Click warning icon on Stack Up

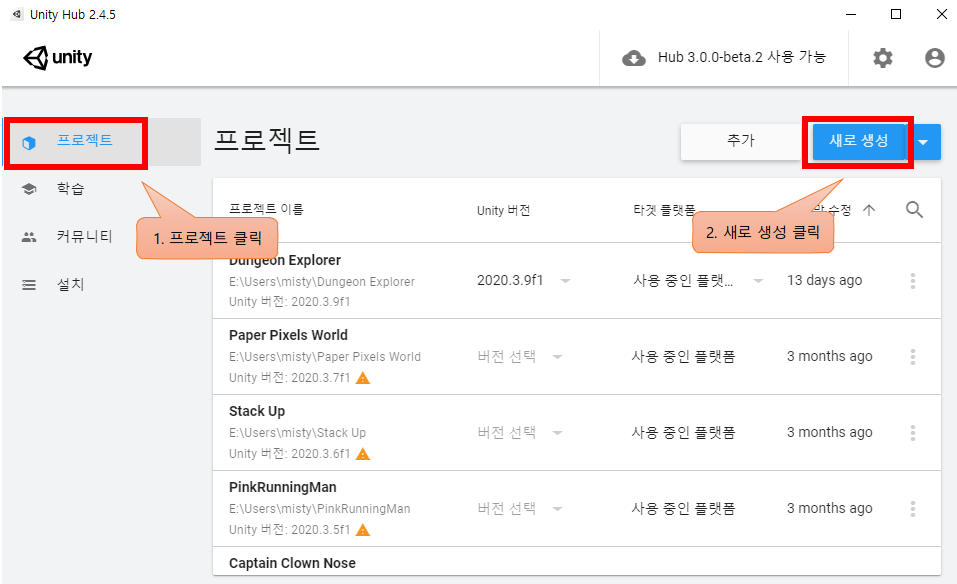pyautogui.click(x=363, y=454)
